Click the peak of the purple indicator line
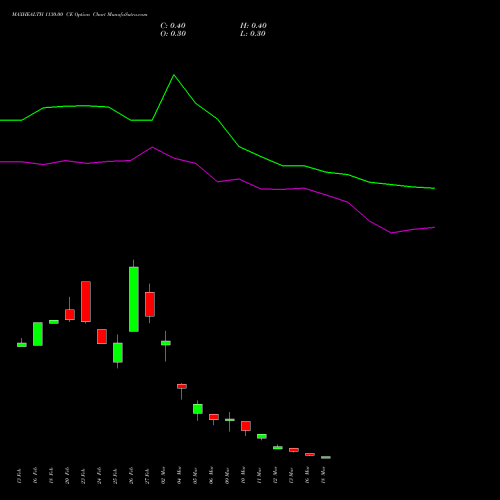Image resolution: width=500 pixels, height=500 pixels. [x=152, y=147]
